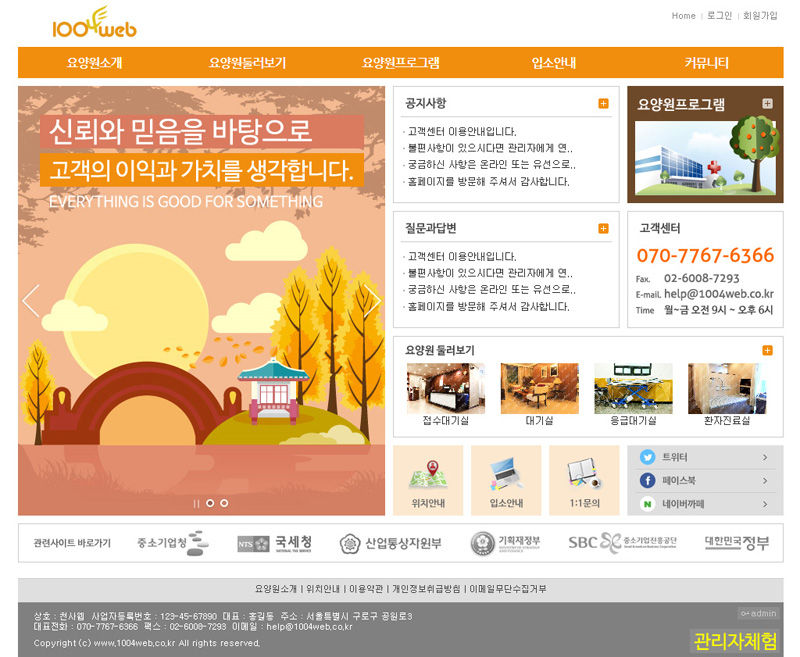
Task: Click the 개인정보취급방침 footer link
Action: tap(426, 589)
